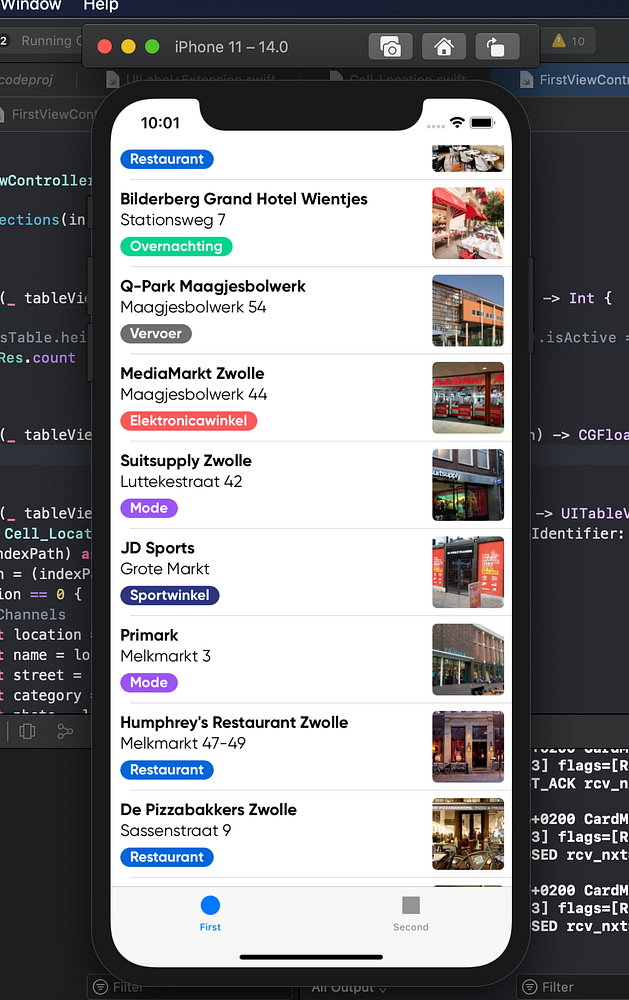
Task: Select the Q-Park Maagjesbolwerk title
Action: [x=213, y=286]
